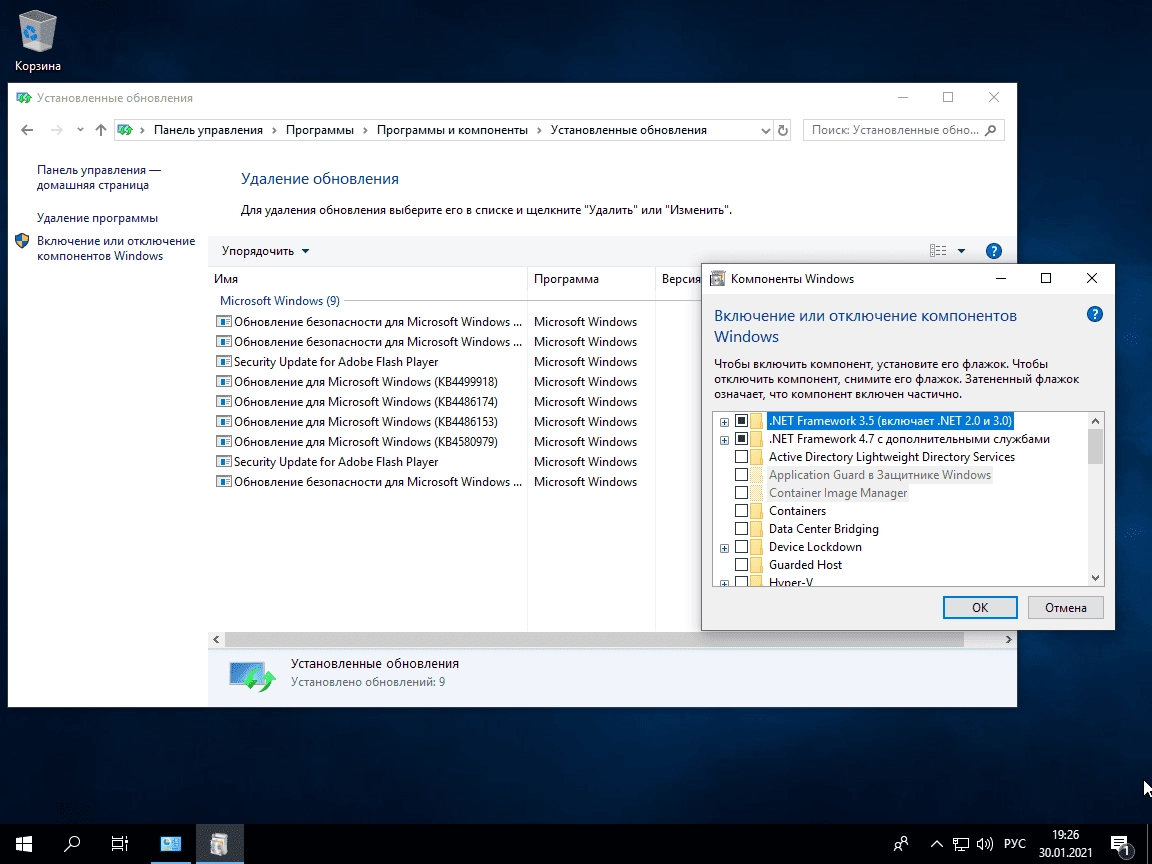Open People icon in system tray

(901, 843)
